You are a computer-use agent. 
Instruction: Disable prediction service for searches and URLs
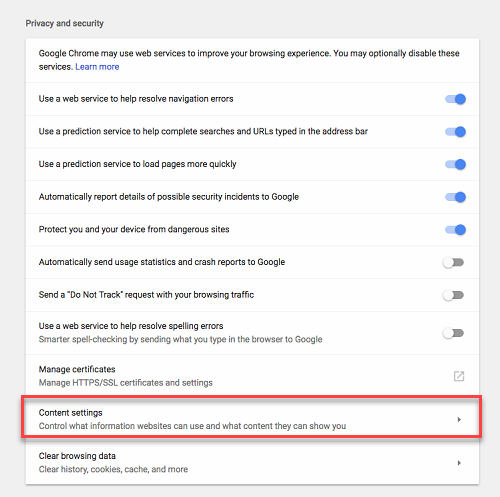point(455,132)
